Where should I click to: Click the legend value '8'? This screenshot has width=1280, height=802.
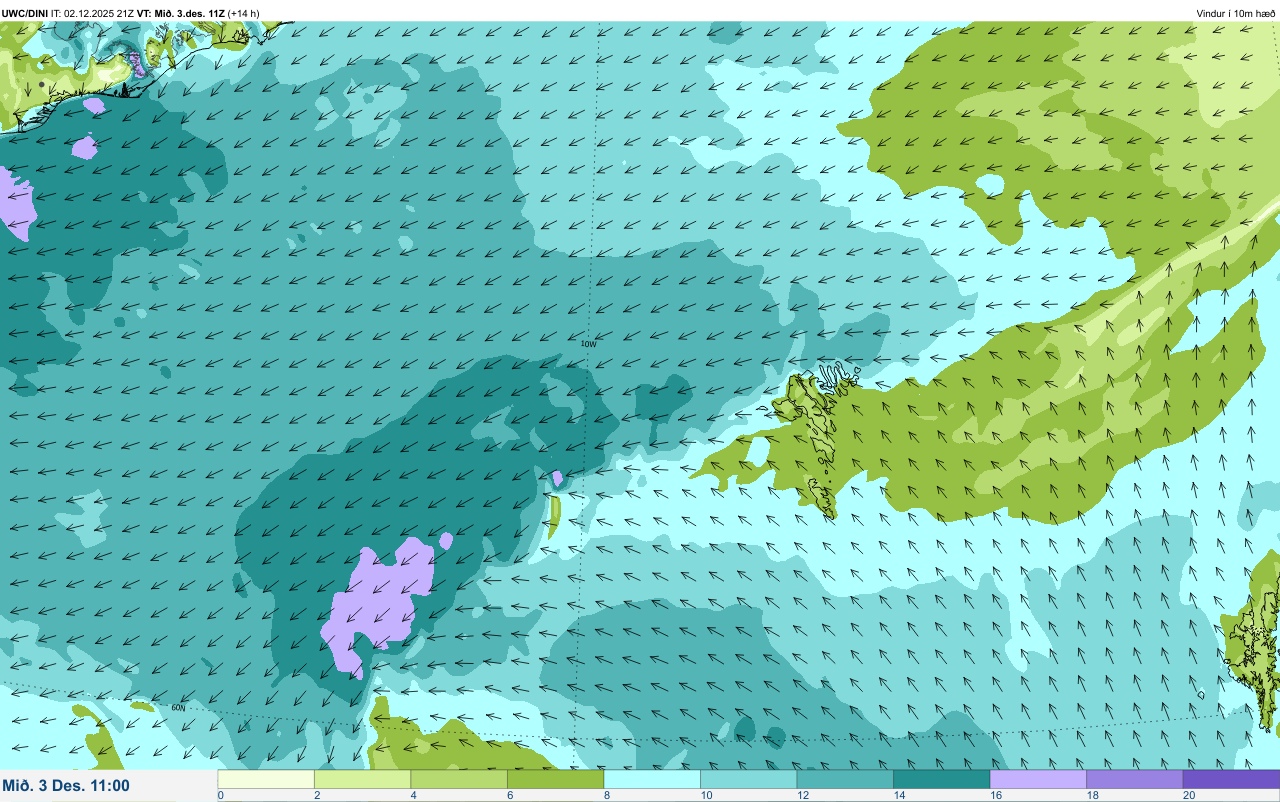(605, 795)
